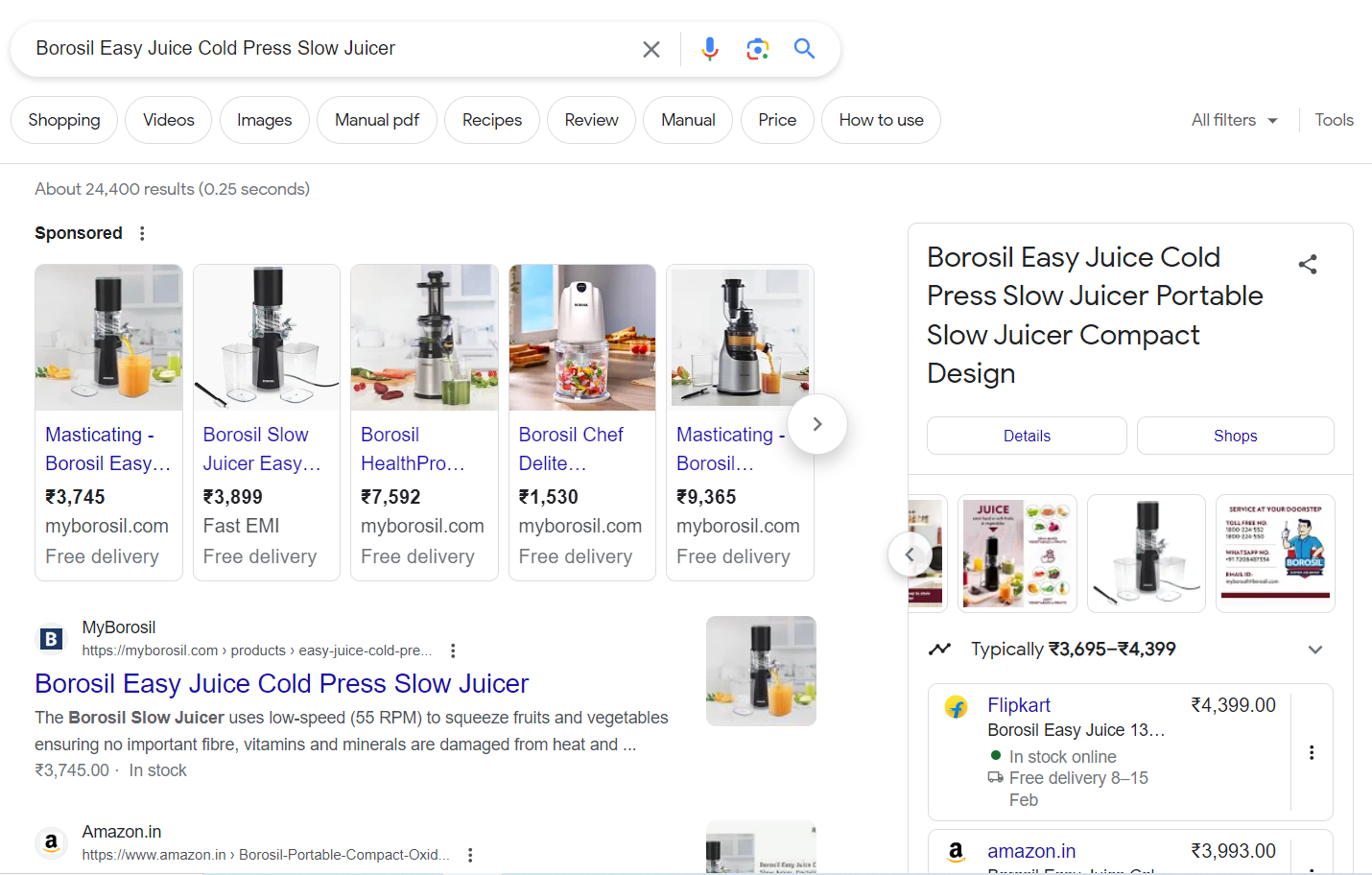Open Masticating Borosil Easy ad at ₹3,745

pyautogui.click(x=108, y=449)
